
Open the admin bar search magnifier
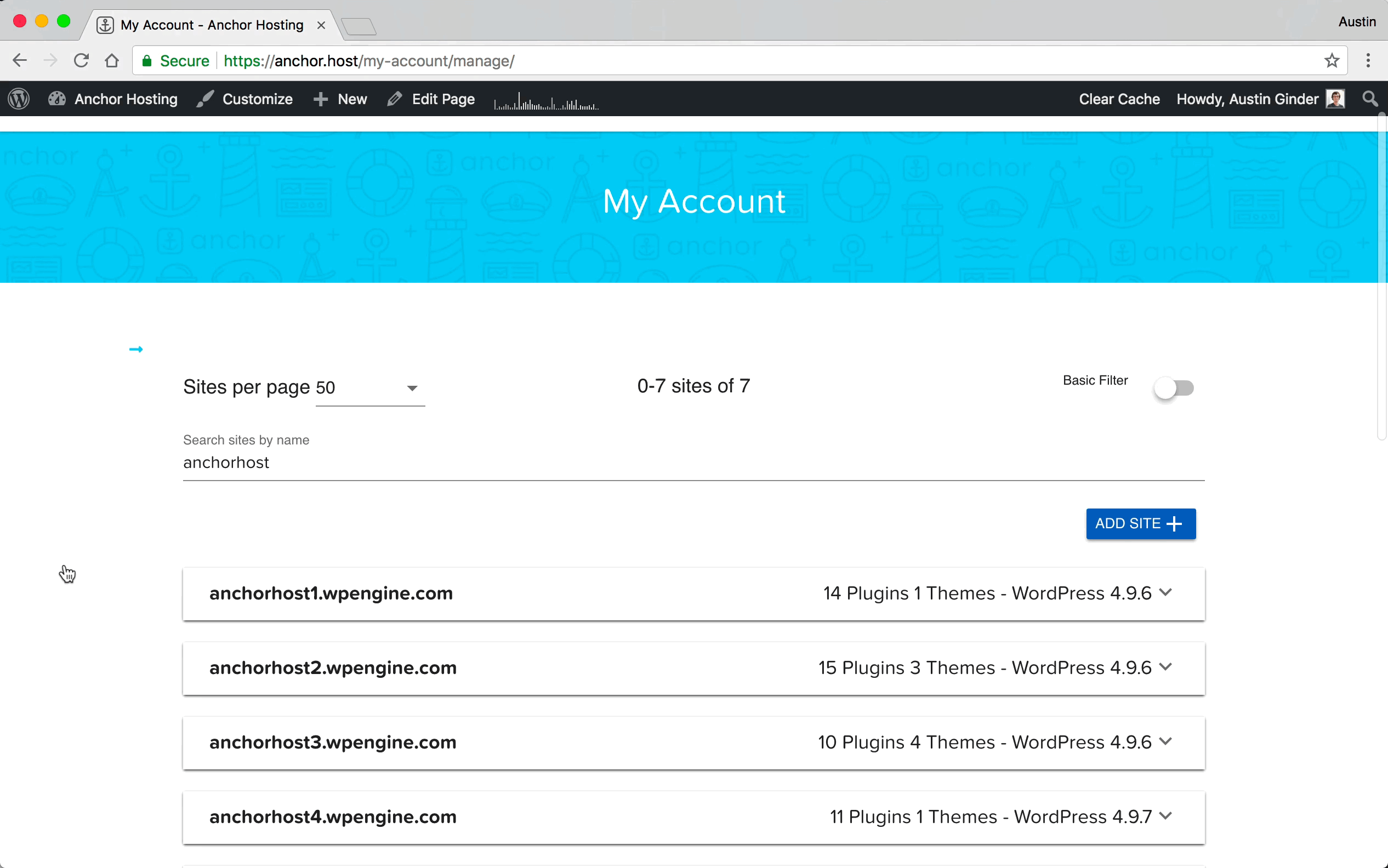click(1370, 99)
